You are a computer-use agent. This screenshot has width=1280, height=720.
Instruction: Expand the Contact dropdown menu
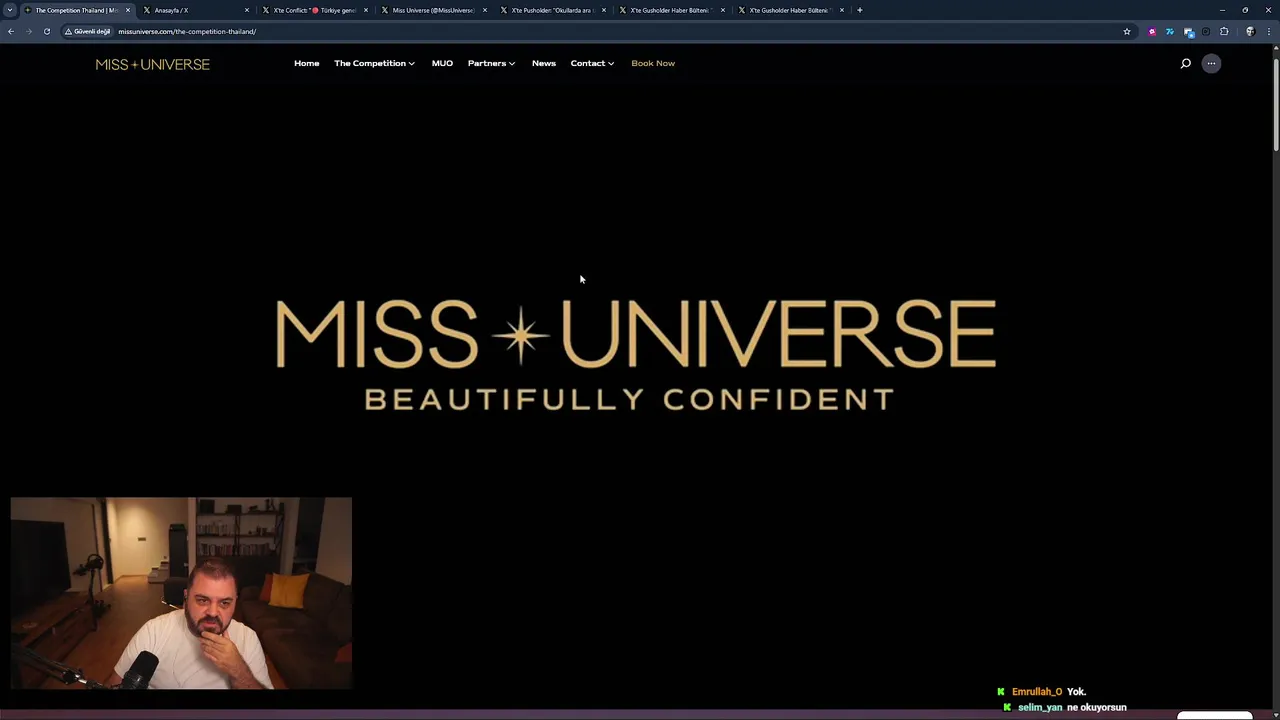592,63
